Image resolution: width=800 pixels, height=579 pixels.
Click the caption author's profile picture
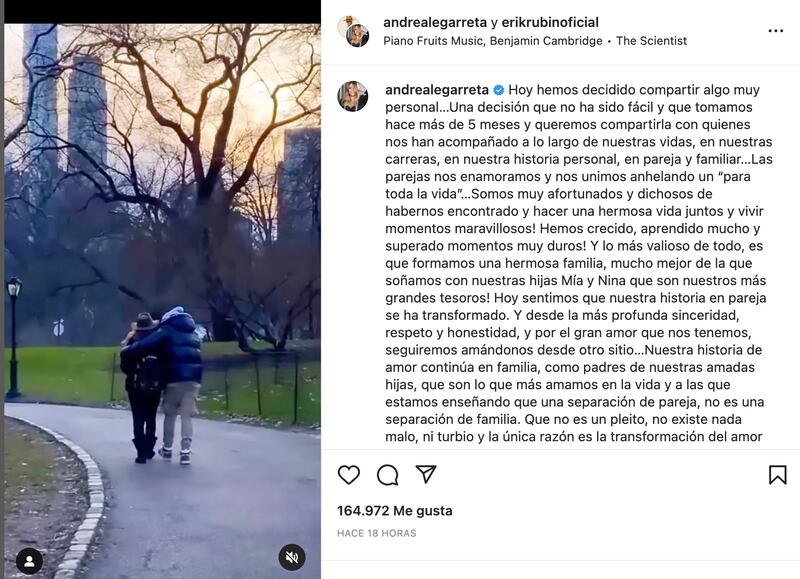[x=353, y=96]
